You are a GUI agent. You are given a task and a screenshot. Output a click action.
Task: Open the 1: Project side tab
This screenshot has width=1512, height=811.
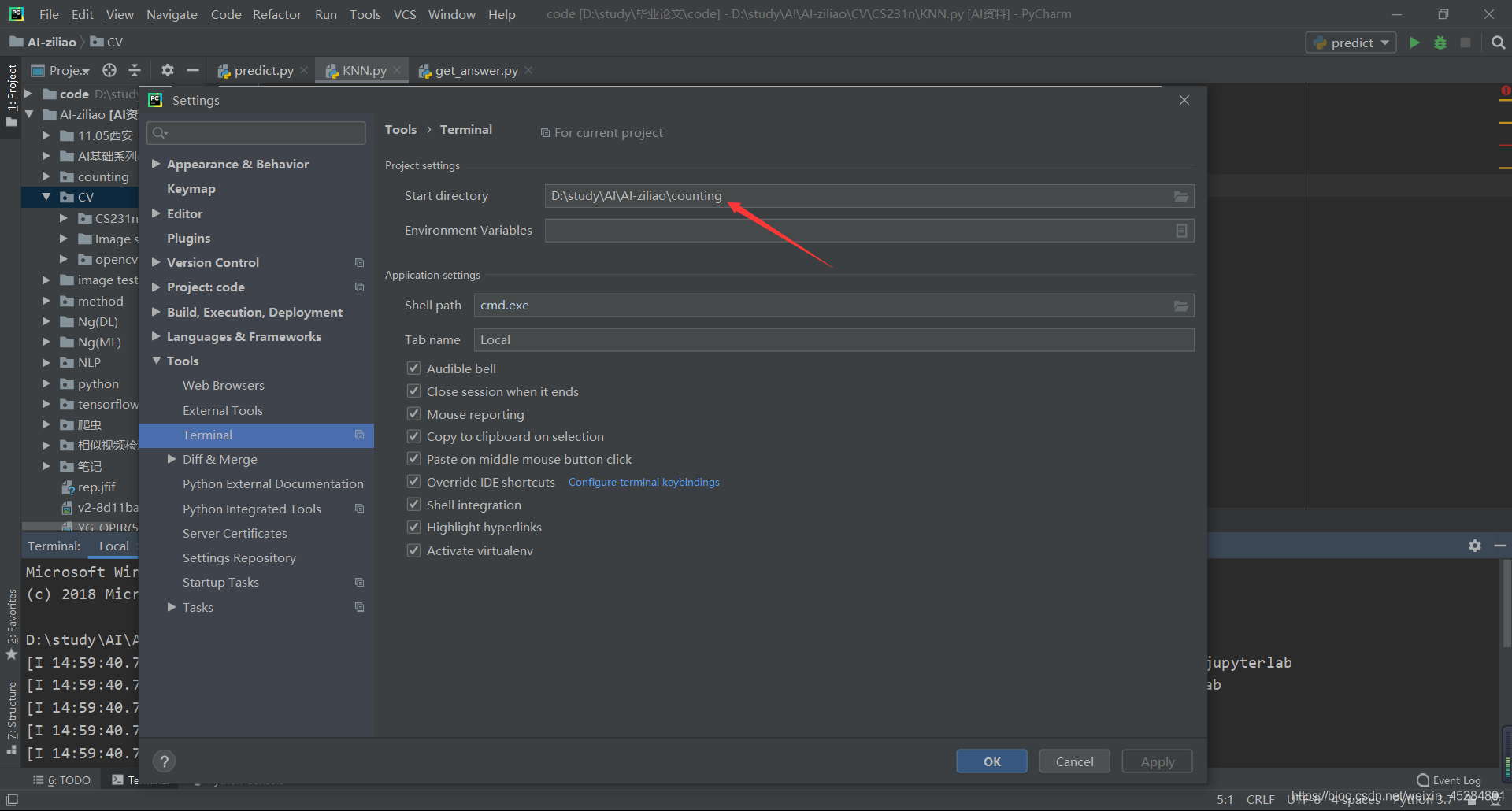[x=11, y=95]
